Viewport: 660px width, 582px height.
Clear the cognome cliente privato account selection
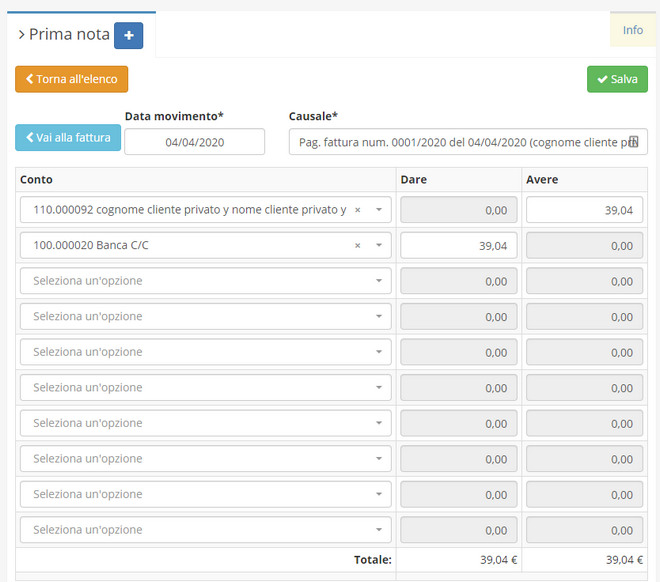pyautogui.click(x=357, y=210)
